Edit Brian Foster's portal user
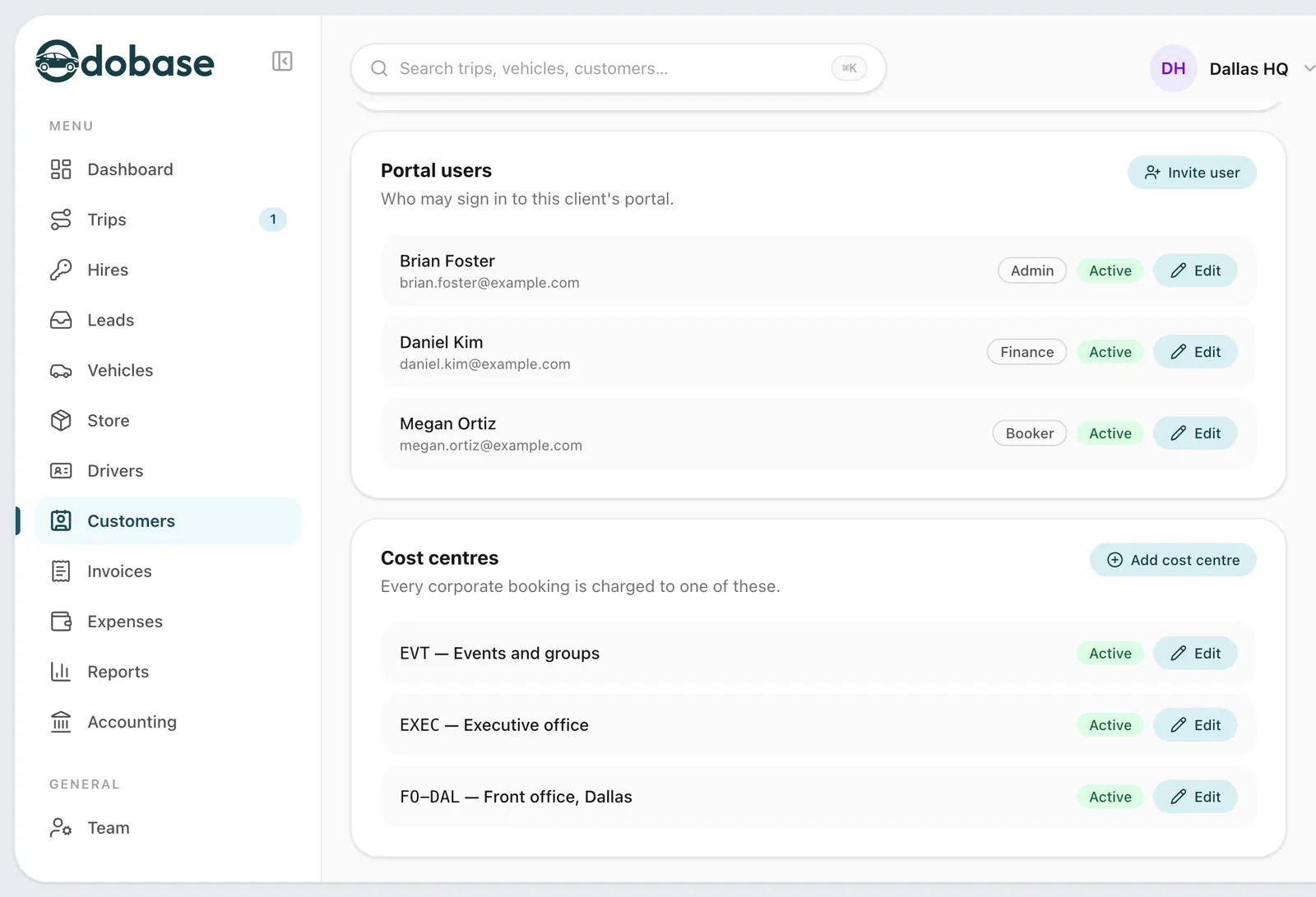 (x=1195, y=270)
